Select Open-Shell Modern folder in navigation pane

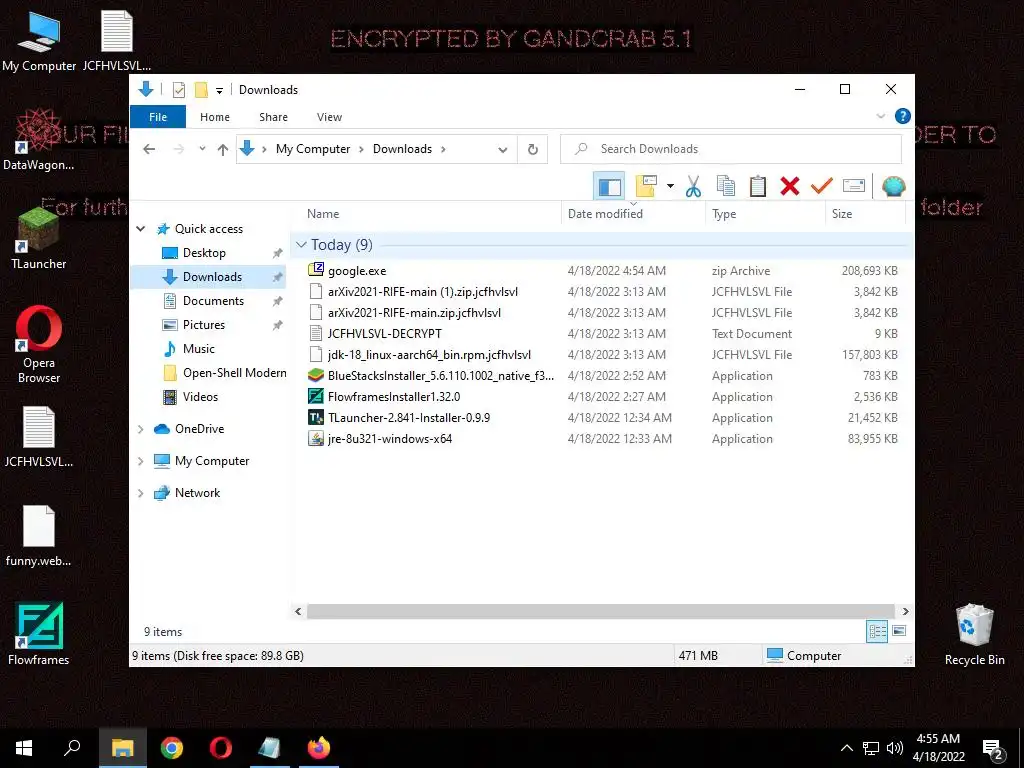pos(234,373)
